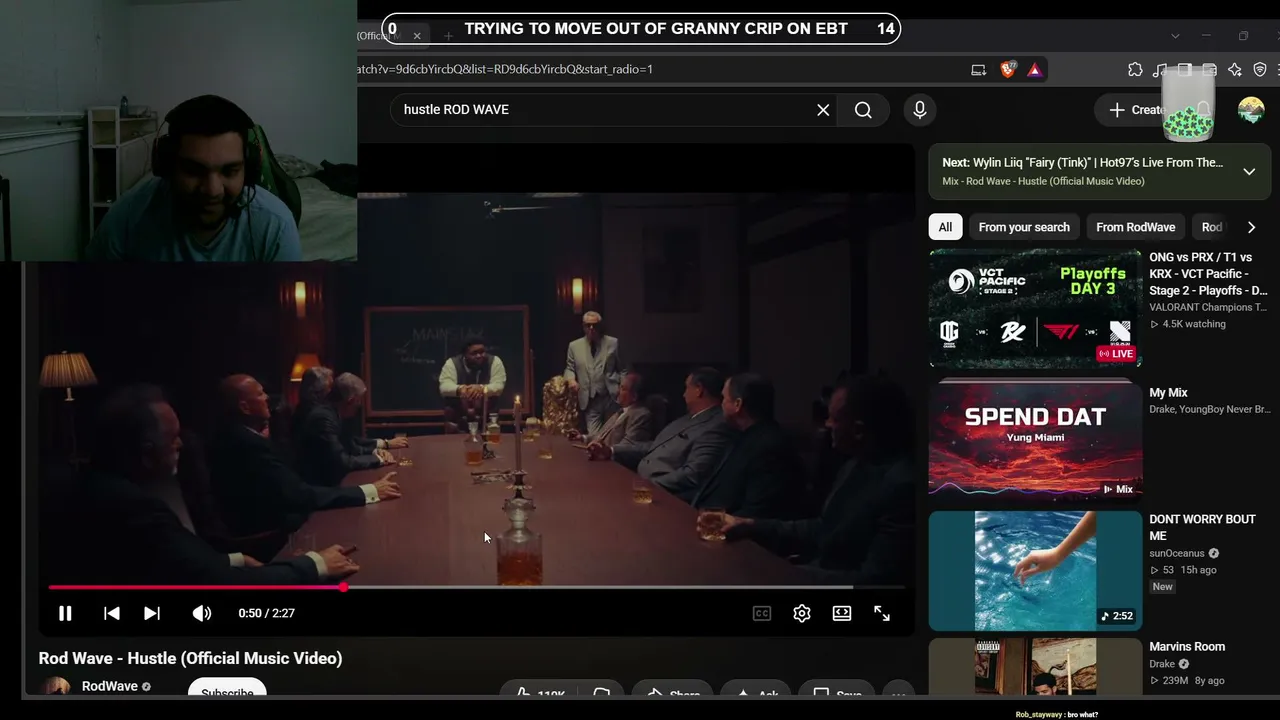Expand the Next up mix playlist panel
Viewport: 1280px width, 720px height.
pyautogui.click(x=1249, y=172)
